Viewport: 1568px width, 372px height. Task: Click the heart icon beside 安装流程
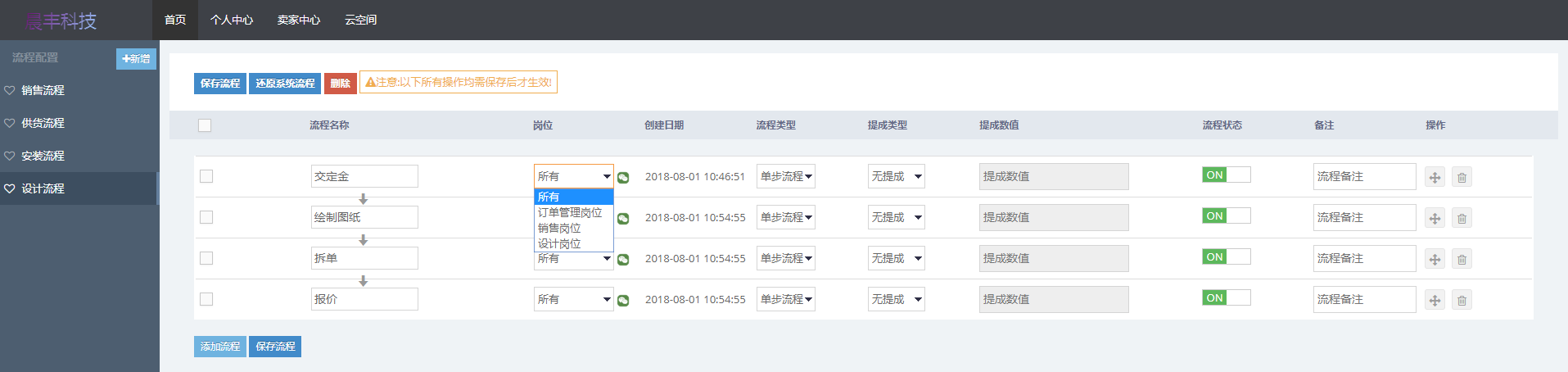pos(10,156)
